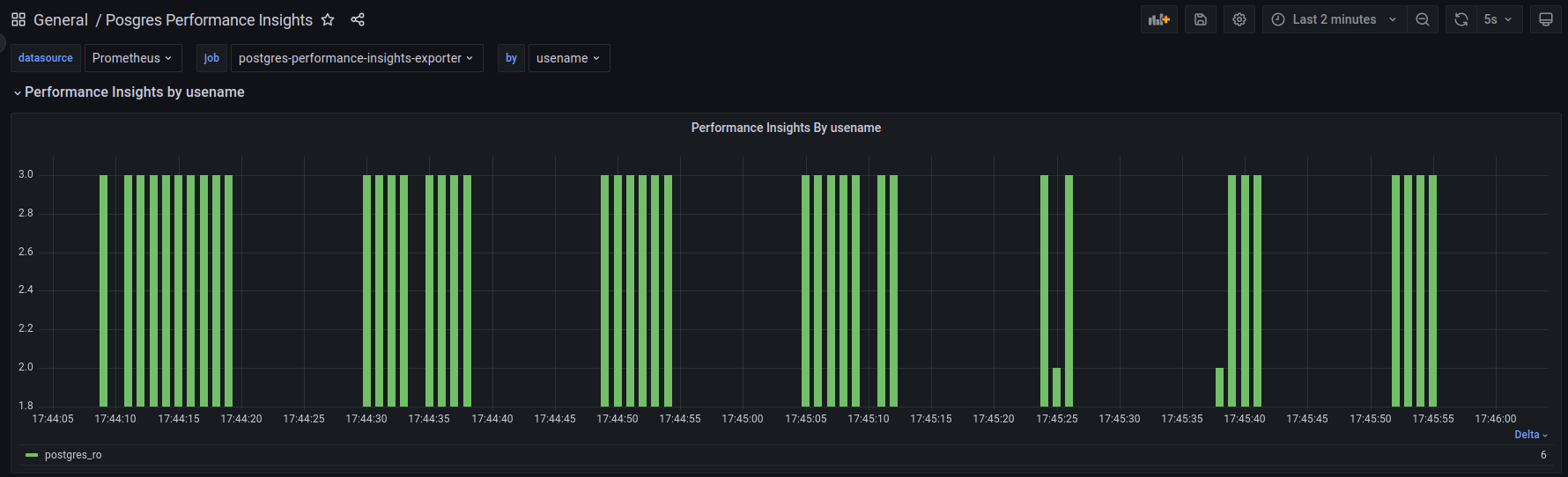Share the dashboard via share icon

click(x=358, y=19)
